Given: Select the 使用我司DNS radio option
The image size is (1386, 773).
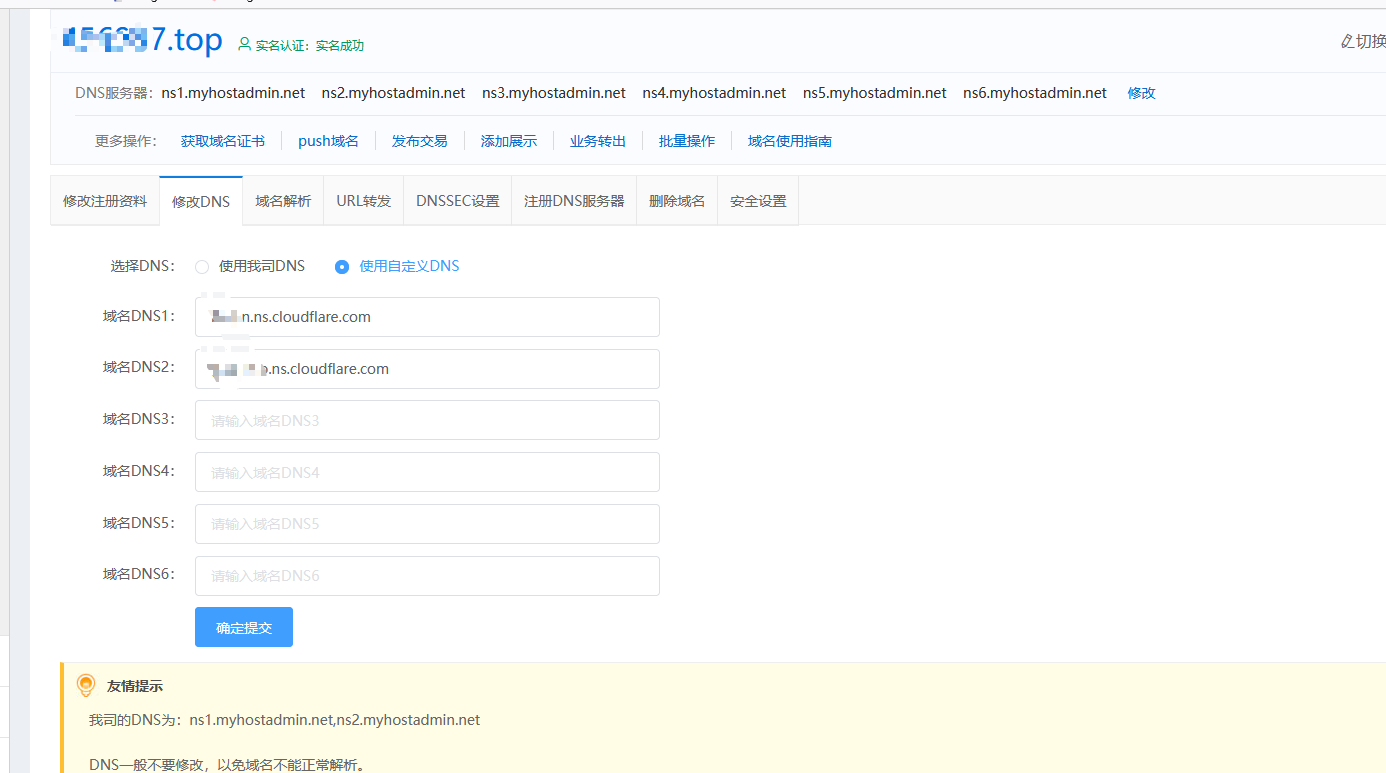Looking at the screenshot, I should [x=202, y=267].
